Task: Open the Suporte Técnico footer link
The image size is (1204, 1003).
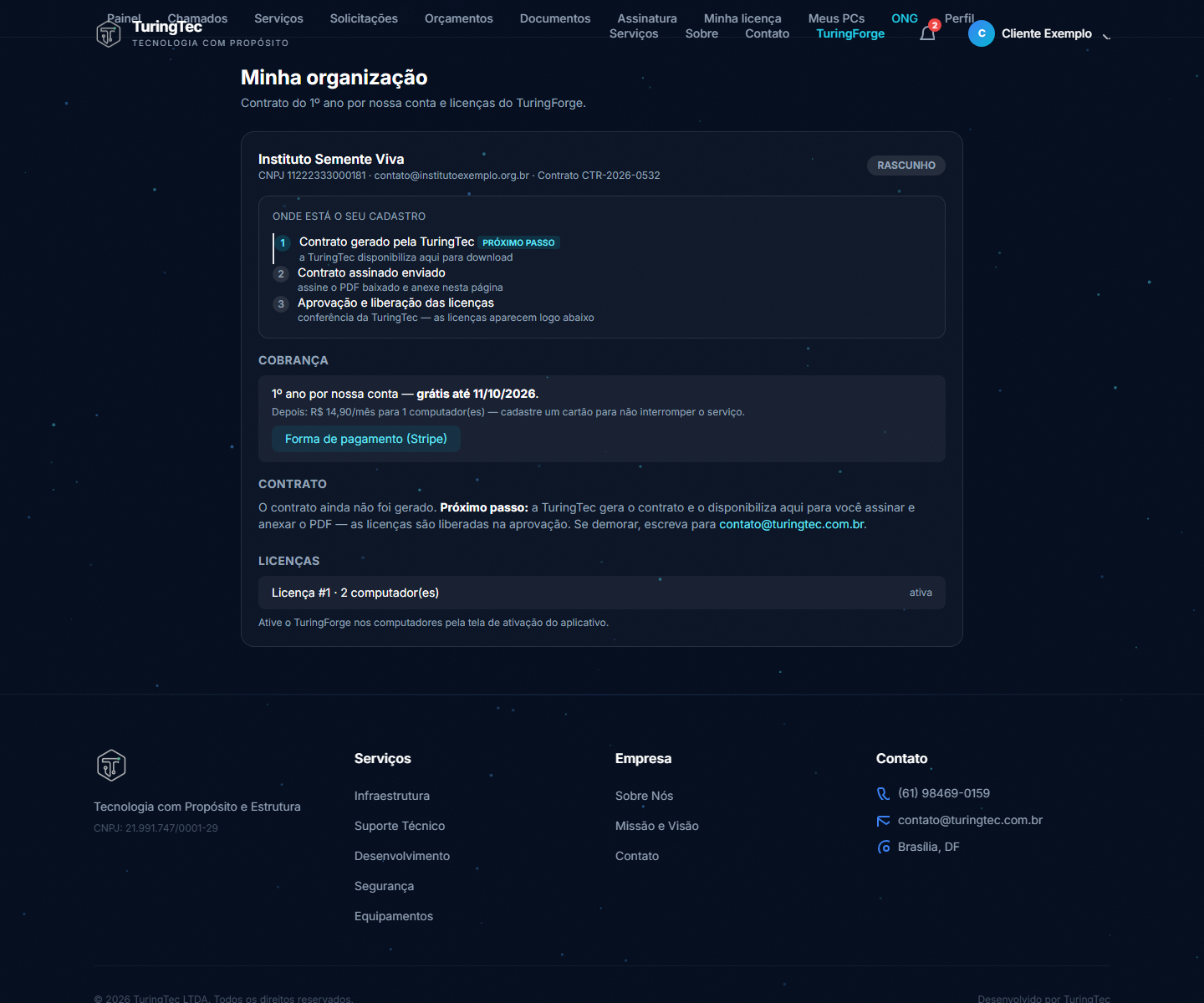Action: [x=400, y=826]
